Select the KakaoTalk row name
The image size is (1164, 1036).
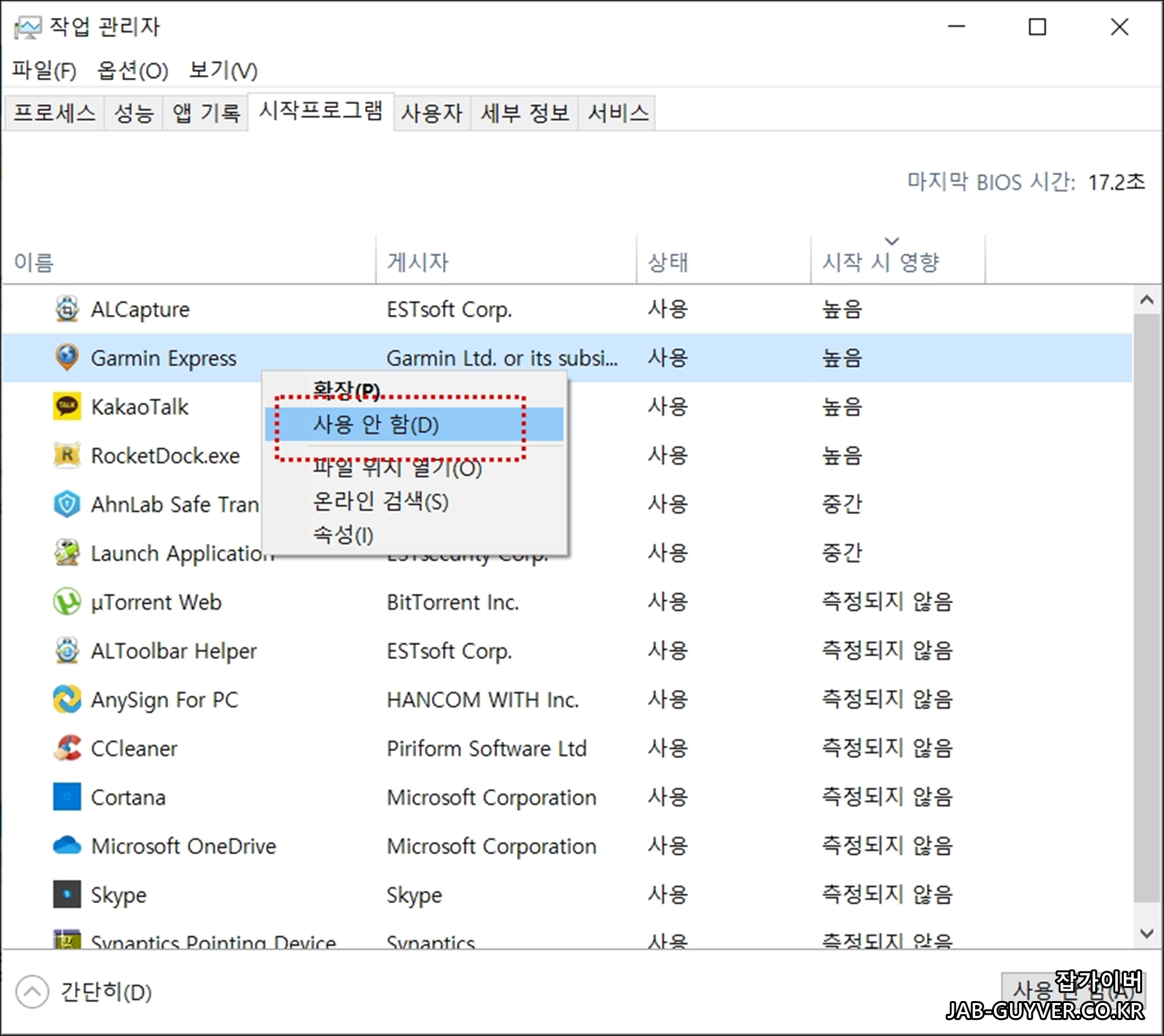coord(140,407)
